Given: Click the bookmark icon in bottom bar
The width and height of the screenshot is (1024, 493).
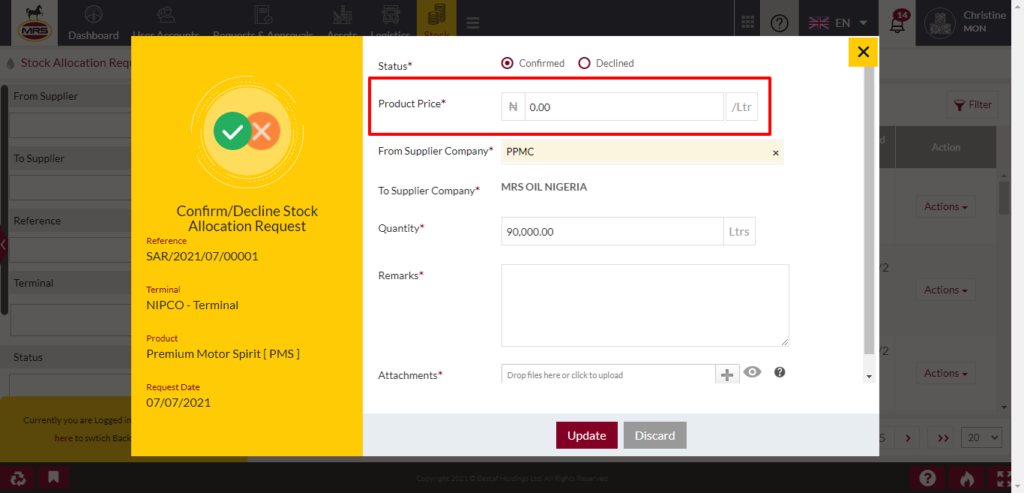Looking at the screenshot, I should point(54,479).
